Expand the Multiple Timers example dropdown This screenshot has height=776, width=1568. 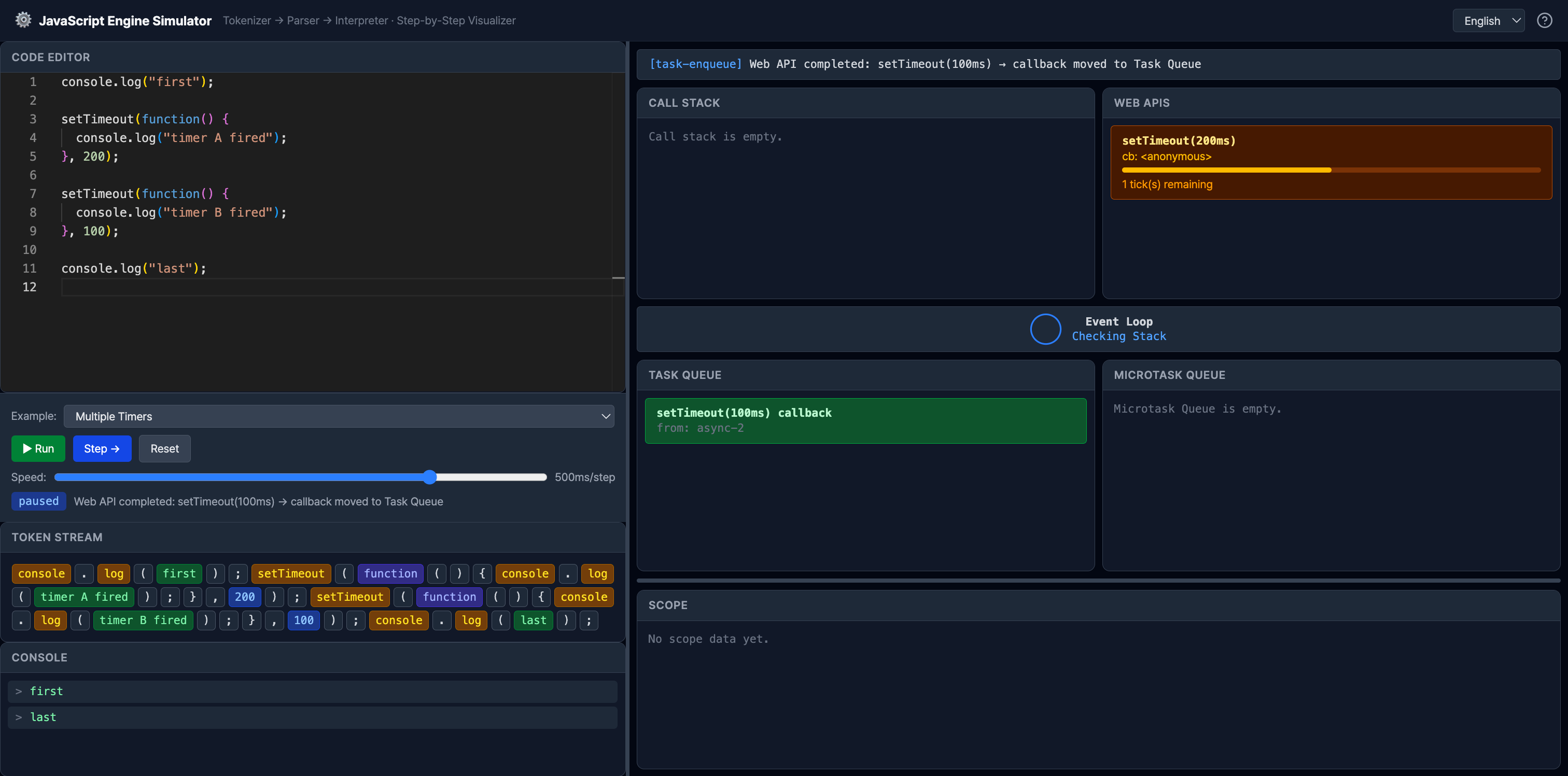pos(339,416)
